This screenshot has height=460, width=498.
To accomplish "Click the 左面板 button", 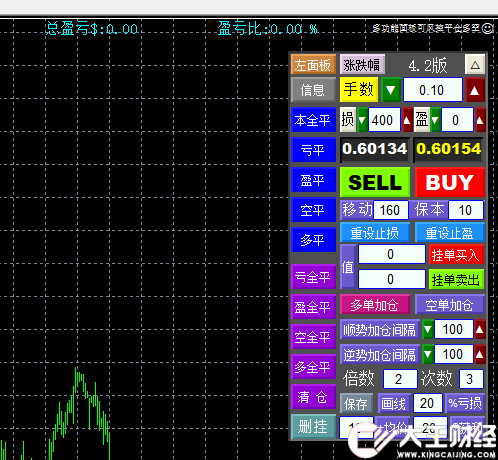I will tap(313, 65).
